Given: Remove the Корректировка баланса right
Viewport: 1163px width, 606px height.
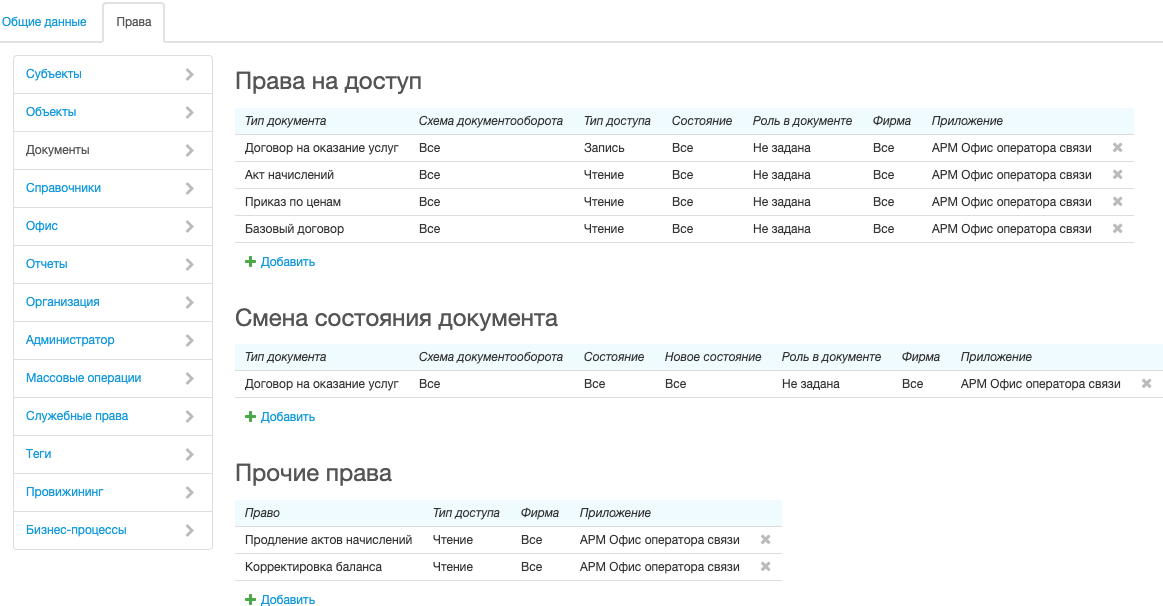Looking at the screenshot, I should pyautogui.click(x=765, y=567).
